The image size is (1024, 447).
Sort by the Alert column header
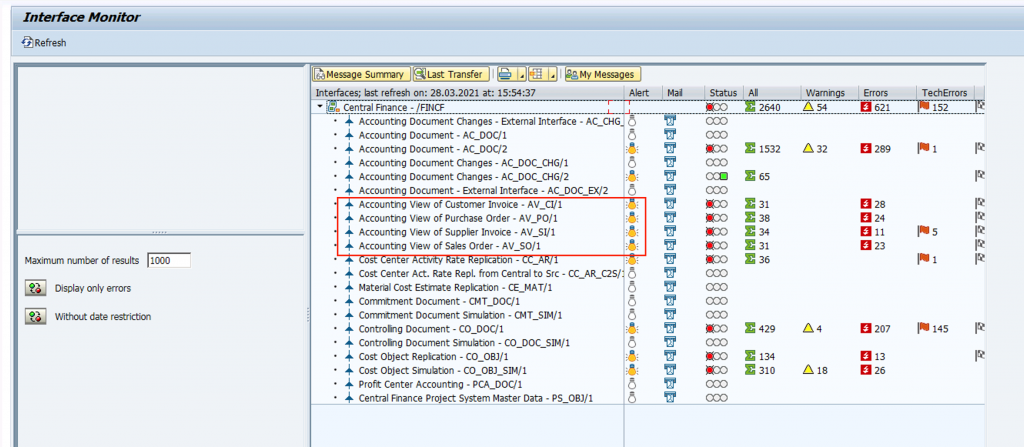pos(643,93)
